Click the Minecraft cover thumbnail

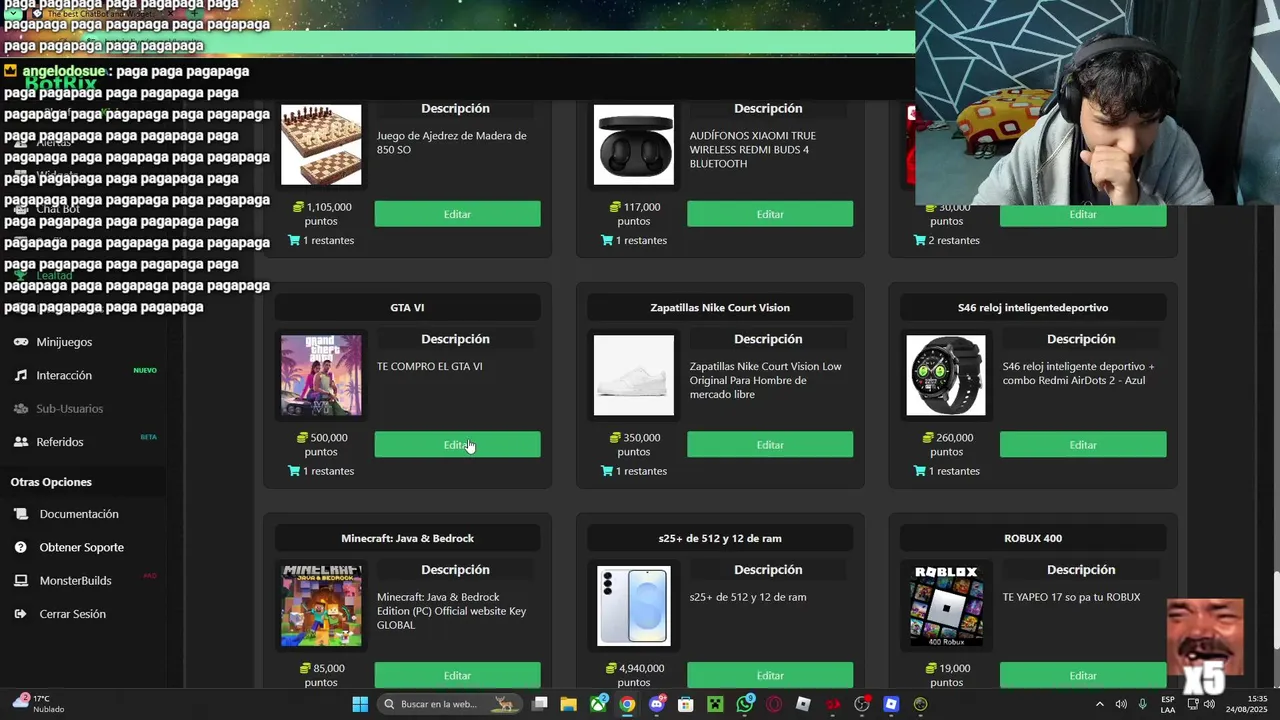pos(321,606)
